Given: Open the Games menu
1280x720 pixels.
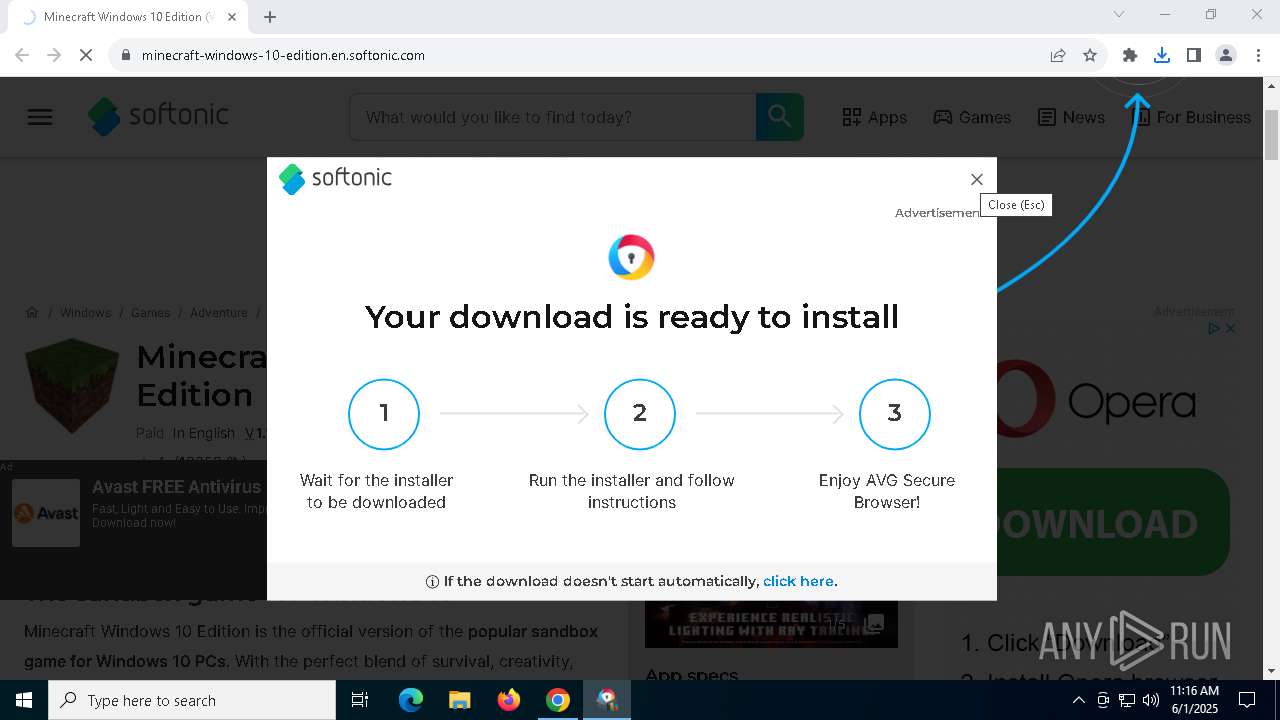Looking at the screenshot, I should point(972,117).
